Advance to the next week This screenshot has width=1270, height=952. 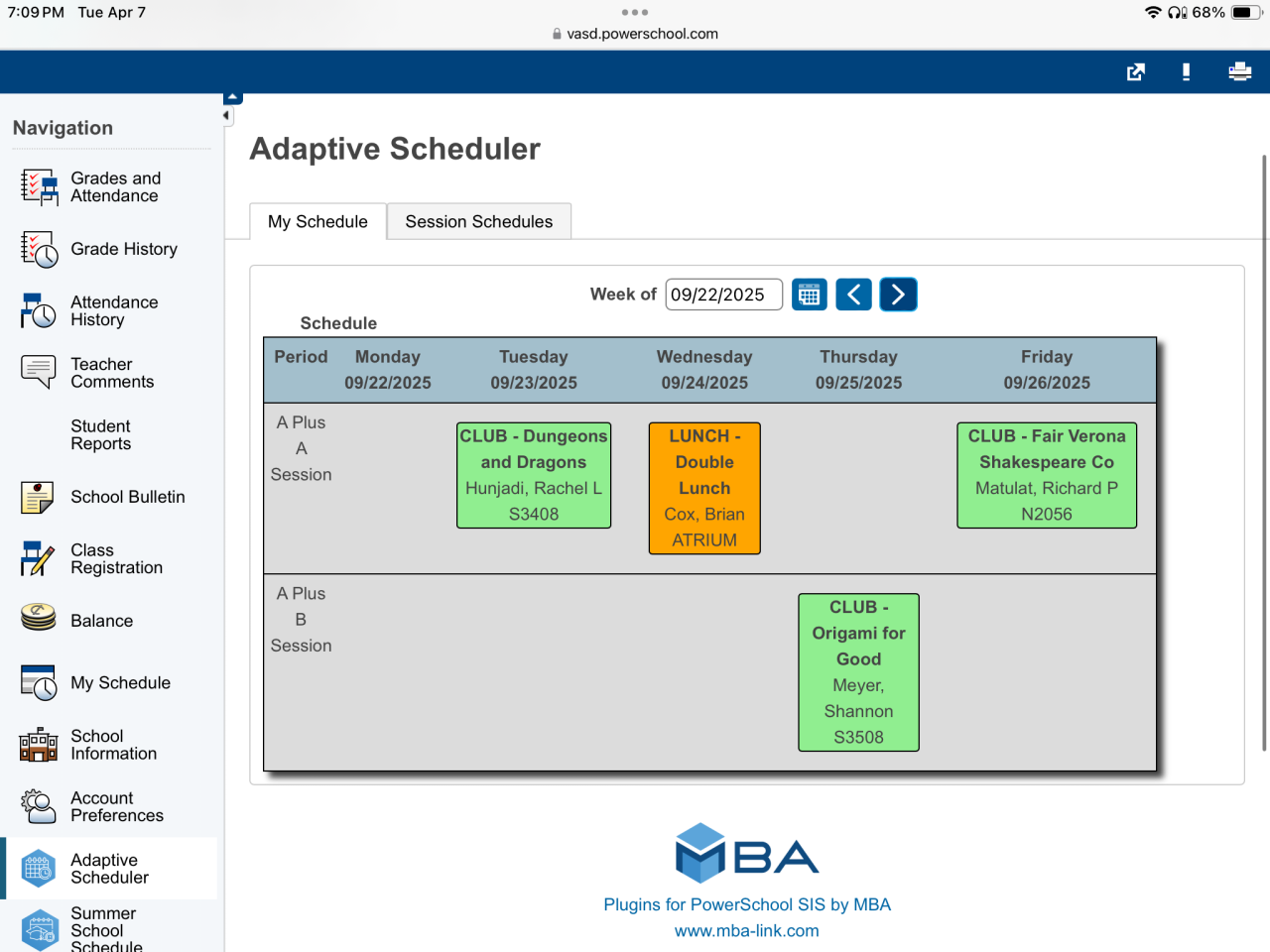click(x=898, y=295)
